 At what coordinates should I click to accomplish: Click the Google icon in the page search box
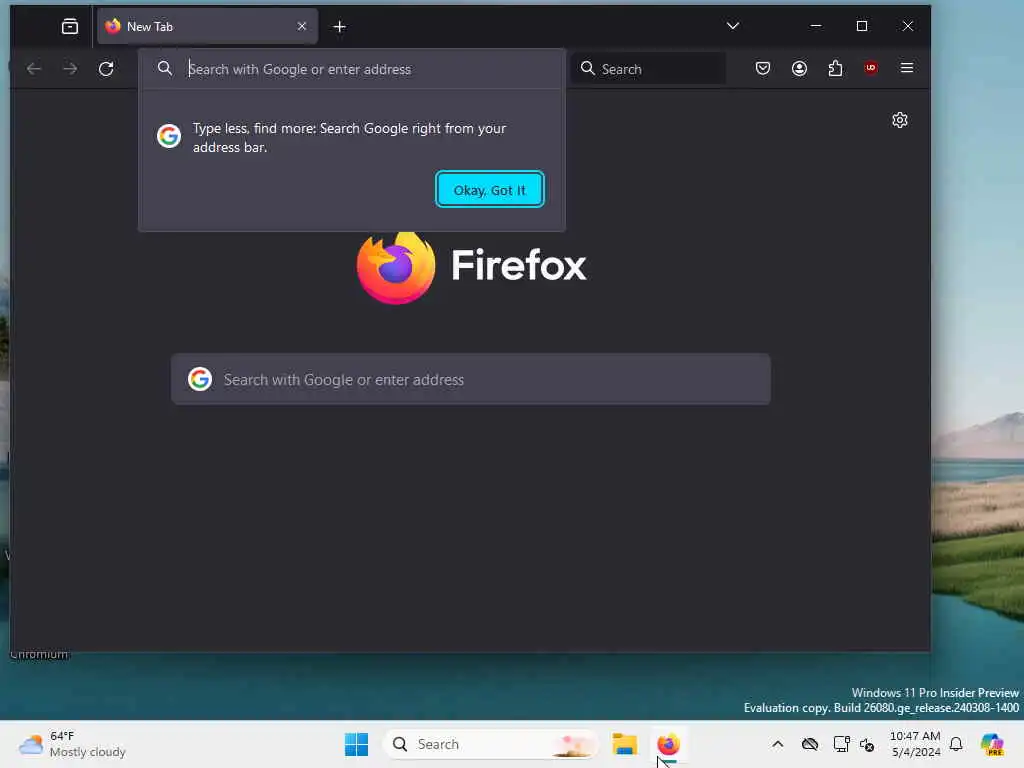[200, 379]
